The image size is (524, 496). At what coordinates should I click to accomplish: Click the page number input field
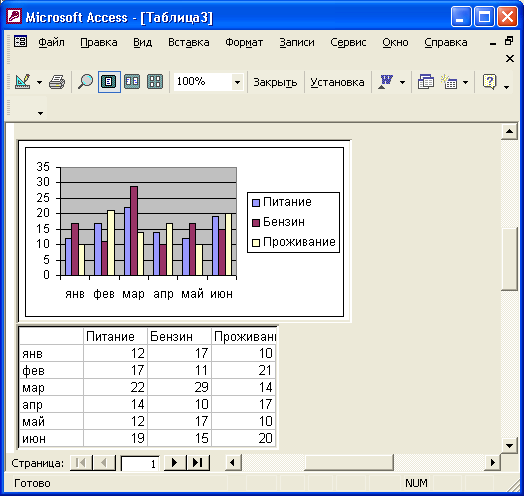pos(140,464)
